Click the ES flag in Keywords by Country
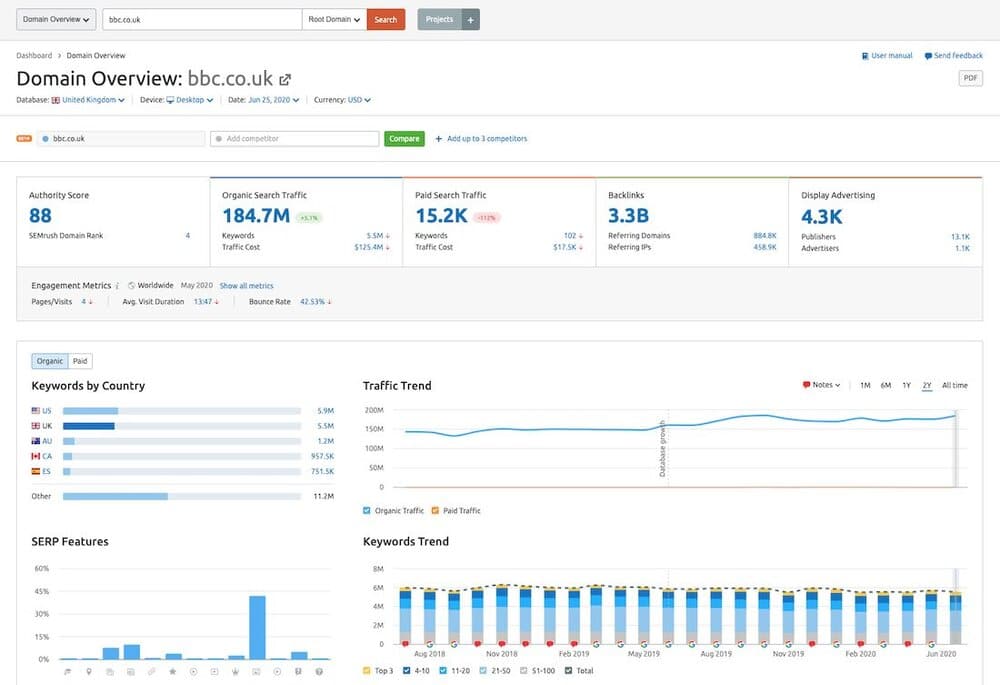The height and width of the screenshot is (685, 1000). [36, 472]
